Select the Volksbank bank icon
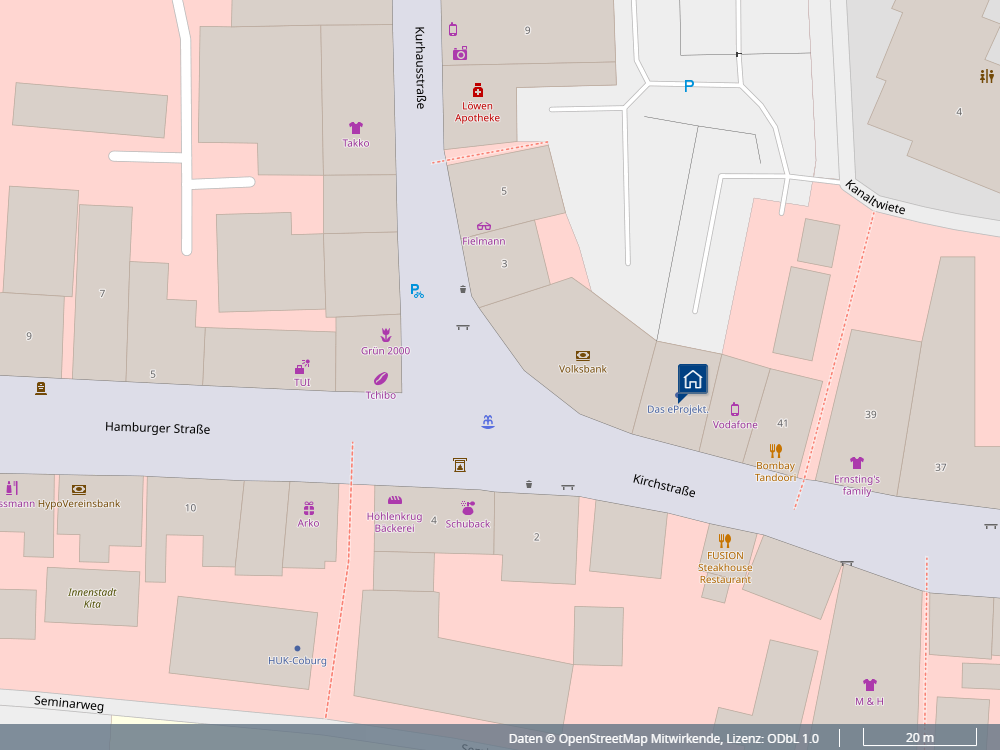Image resolution: width=1000 pixels, height=750 pixels. tap(583, 355)
